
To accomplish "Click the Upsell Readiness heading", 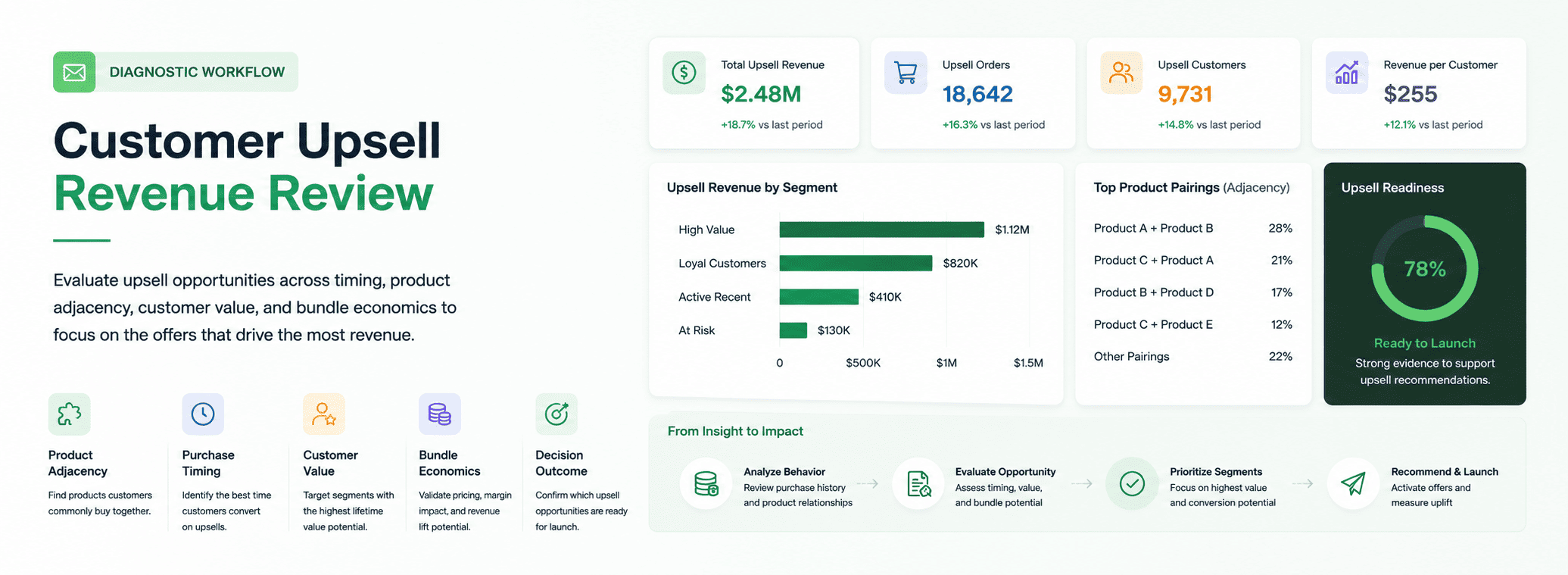I will [1392, 188].
